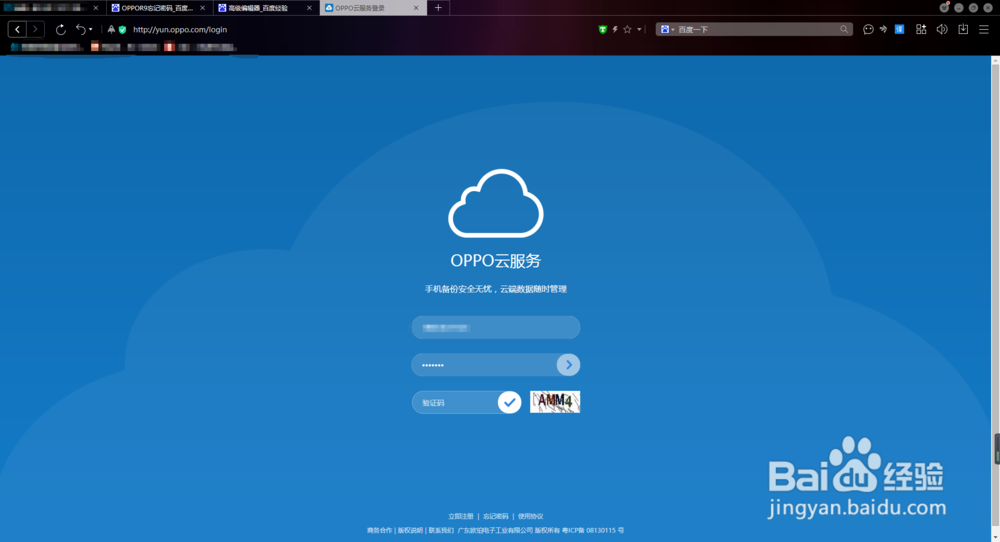Screen dimensions: 1000x542
Task: Click the browser avatar icon with red dot
Action: coord(944,8)
